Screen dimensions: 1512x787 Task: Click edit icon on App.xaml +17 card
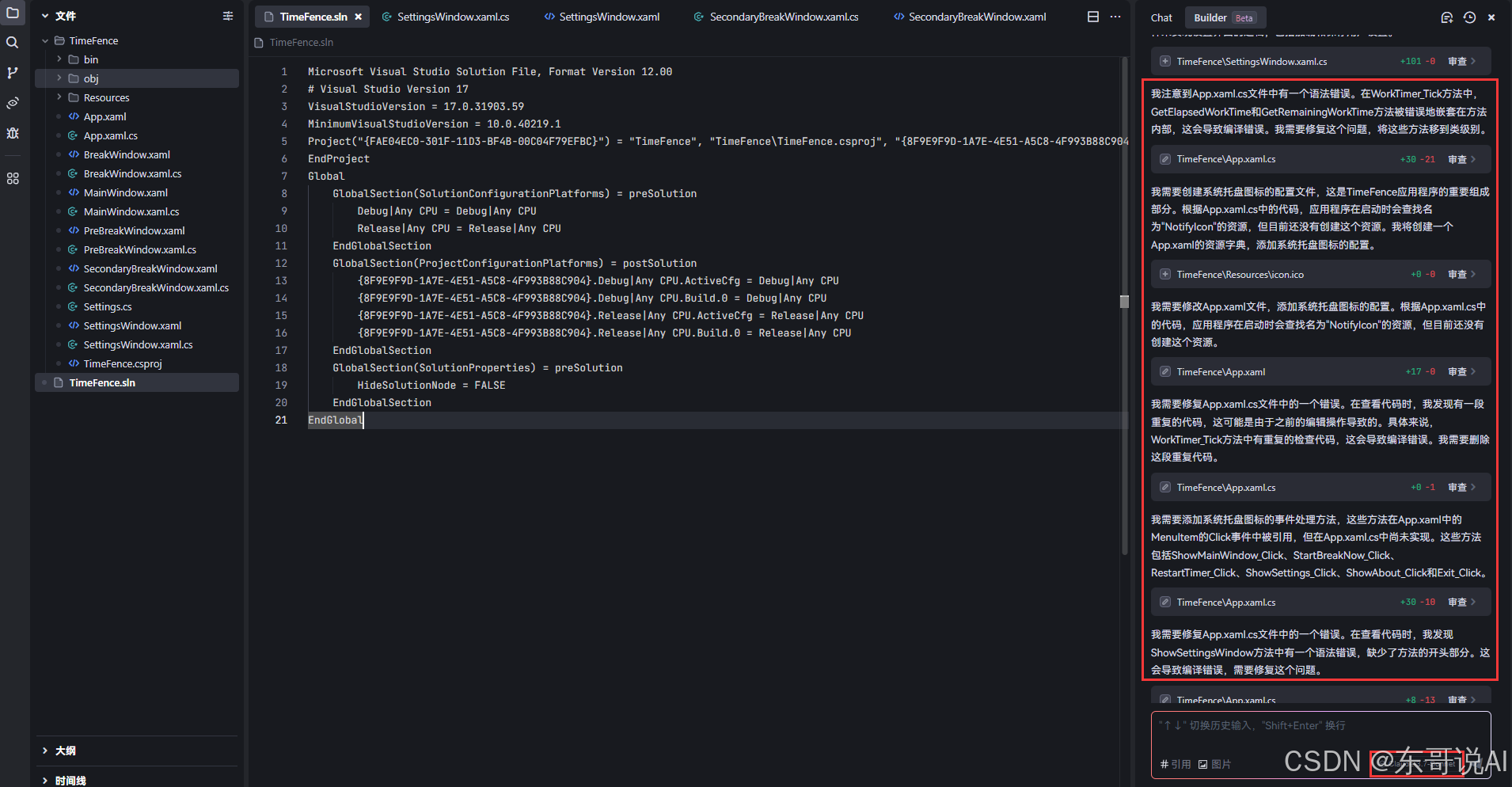tap(1165, 371)
